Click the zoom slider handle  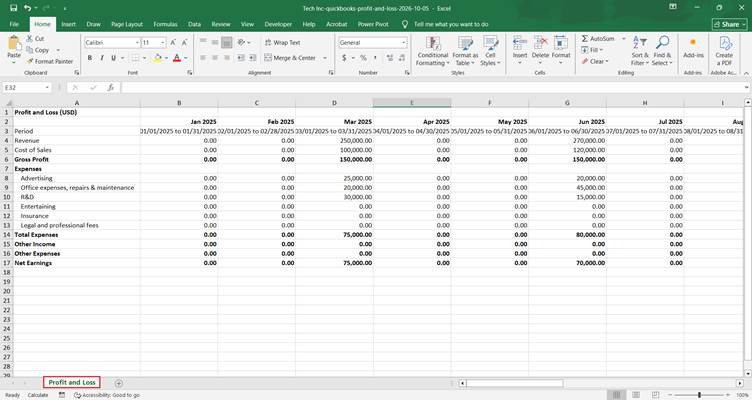click(699, 395)
